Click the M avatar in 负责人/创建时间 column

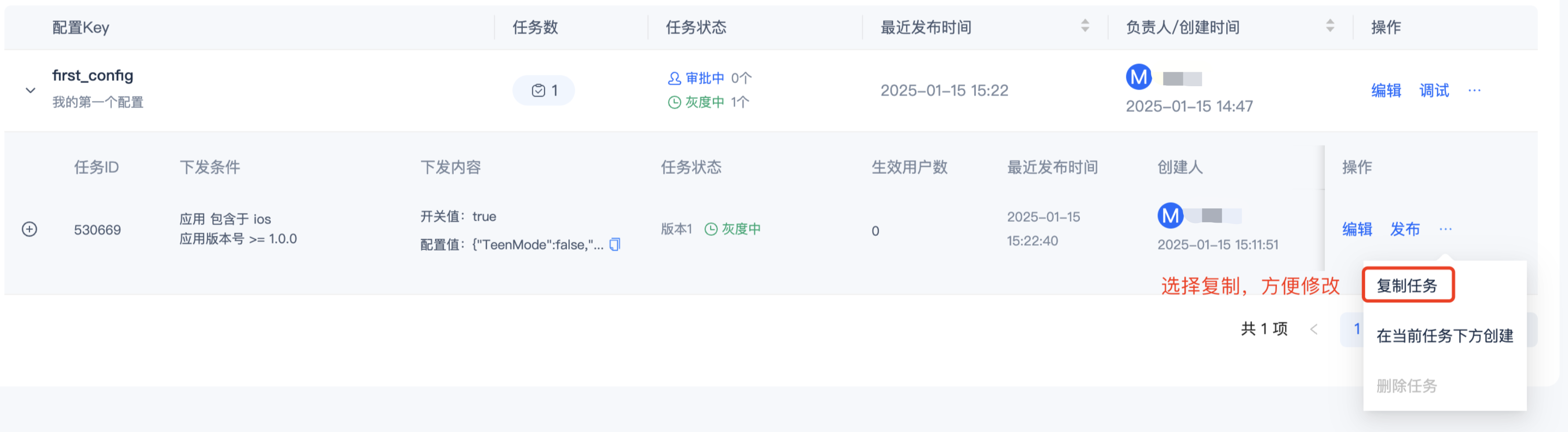coord(1139,77)
